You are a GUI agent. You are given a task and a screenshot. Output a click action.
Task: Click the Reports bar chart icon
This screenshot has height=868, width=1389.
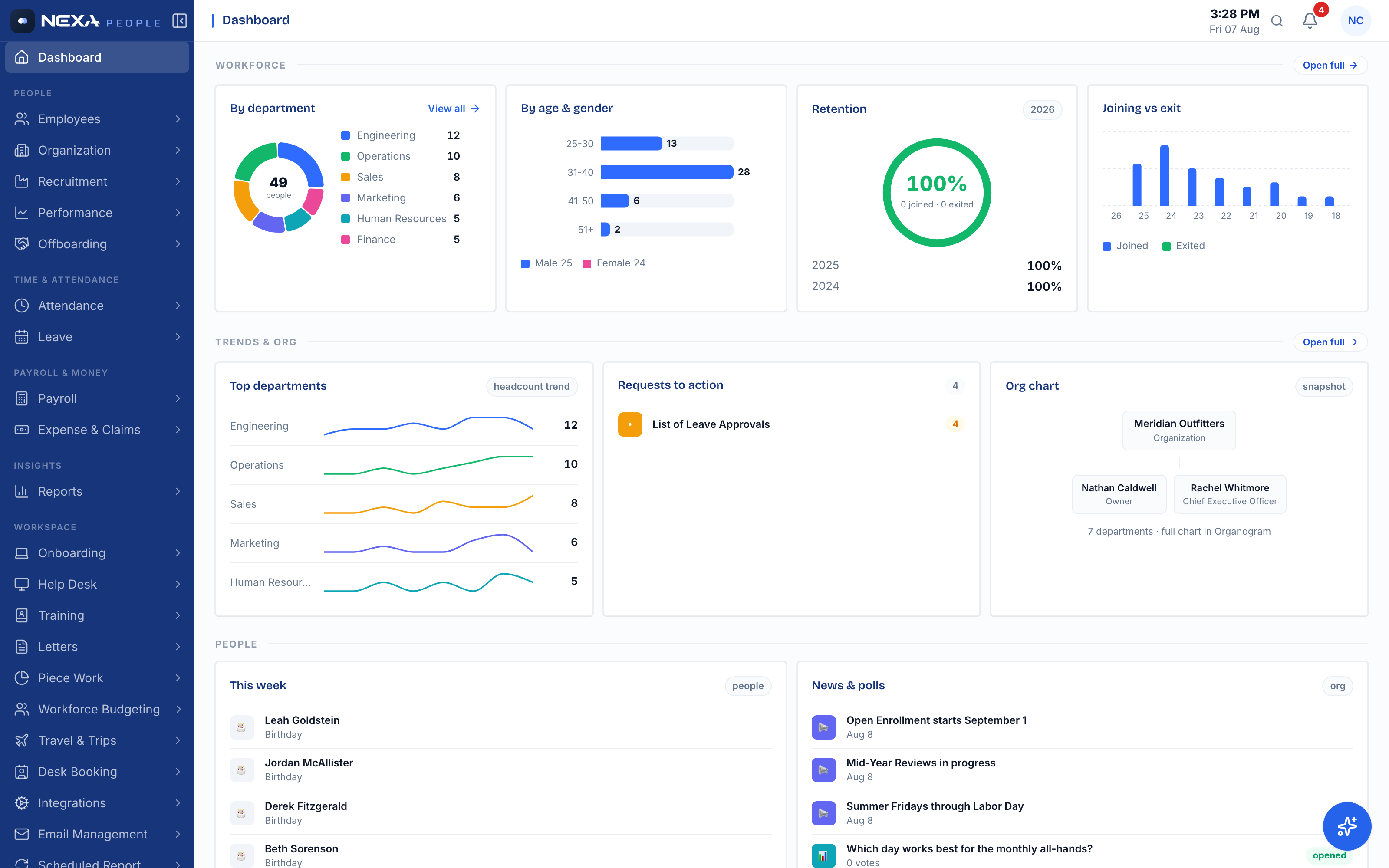coord(22,491)
